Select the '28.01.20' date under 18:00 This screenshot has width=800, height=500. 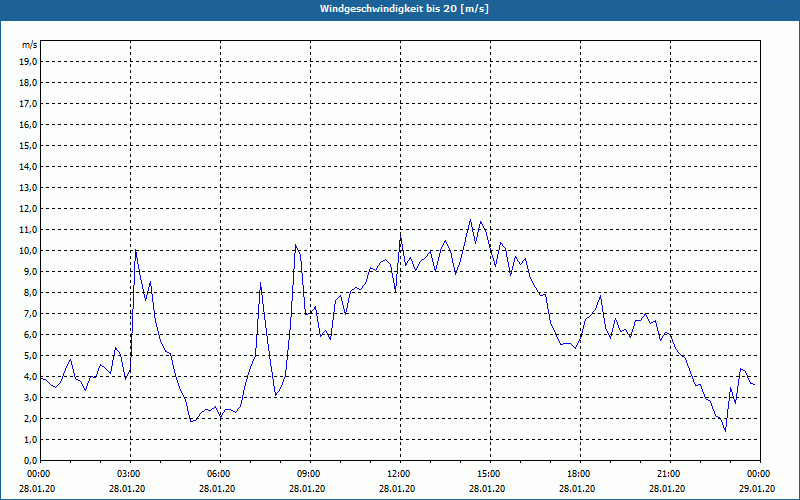[x=577, y=489]
